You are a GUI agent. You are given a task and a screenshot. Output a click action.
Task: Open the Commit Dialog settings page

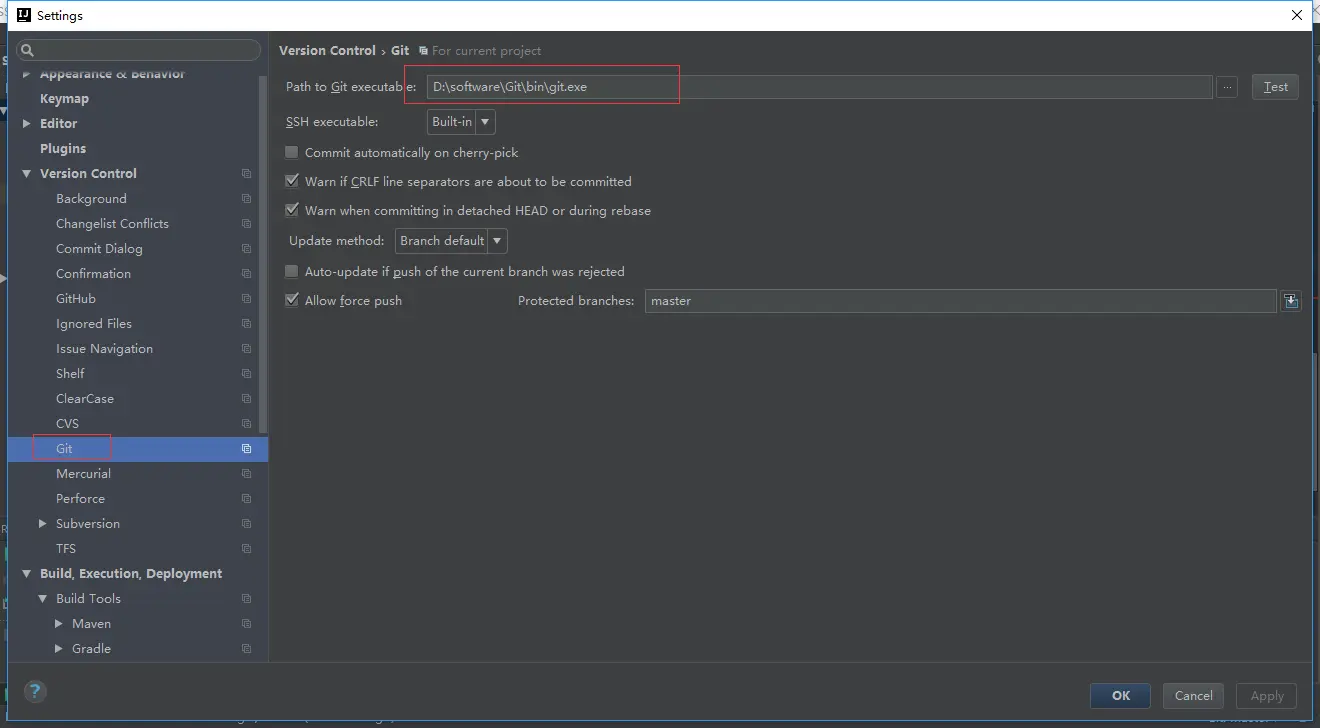click(99, 249)
